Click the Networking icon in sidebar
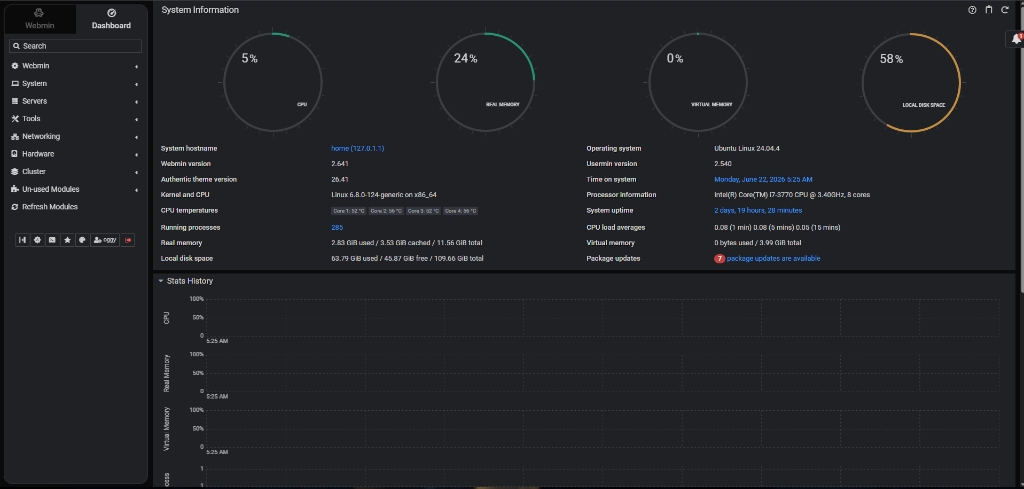Viewport: 1024px width, 489px height. pyautogui.click(x=16, y=136)
